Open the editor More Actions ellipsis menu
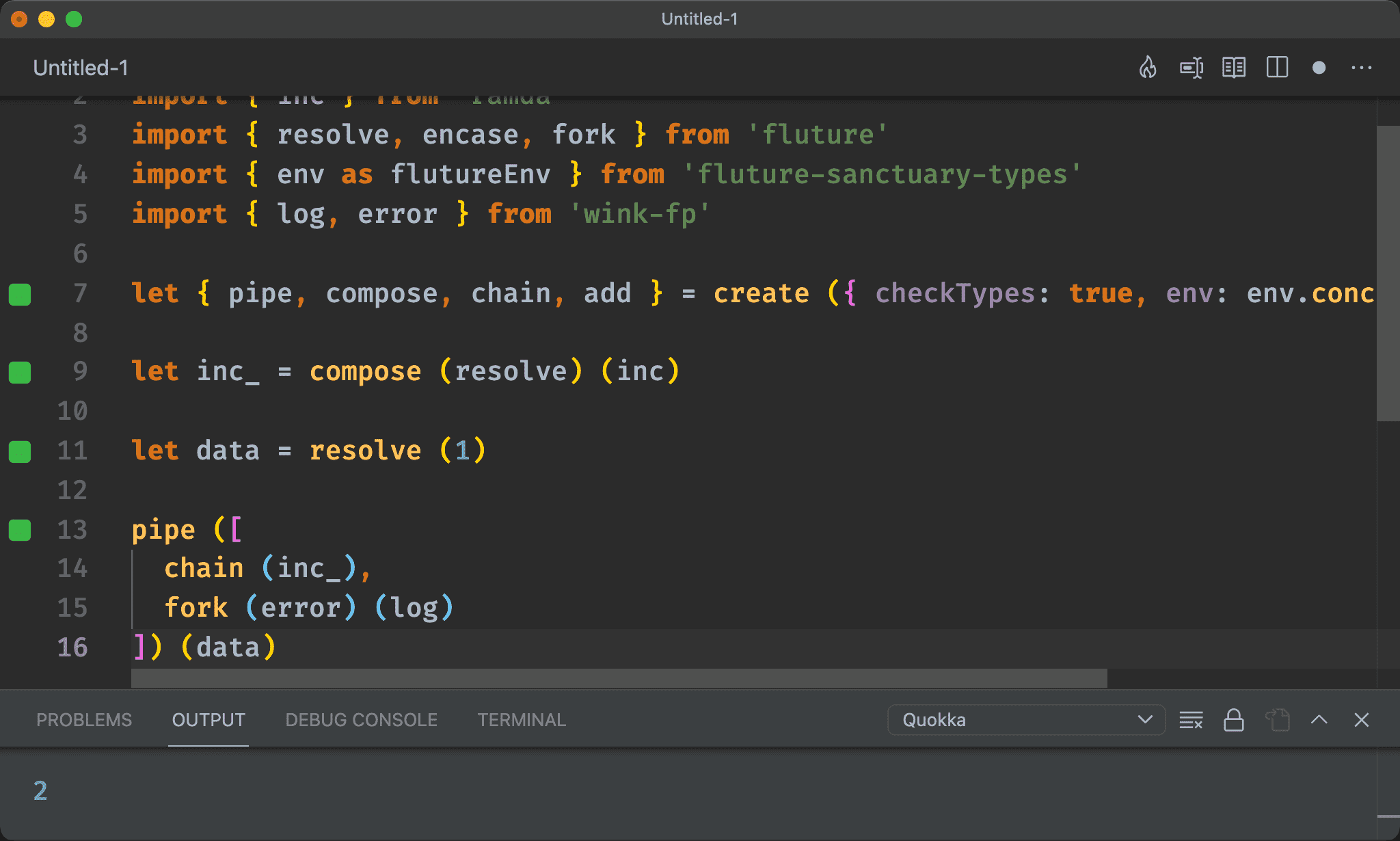This screenshot has width=1400, height=841. click(1362, 68)
